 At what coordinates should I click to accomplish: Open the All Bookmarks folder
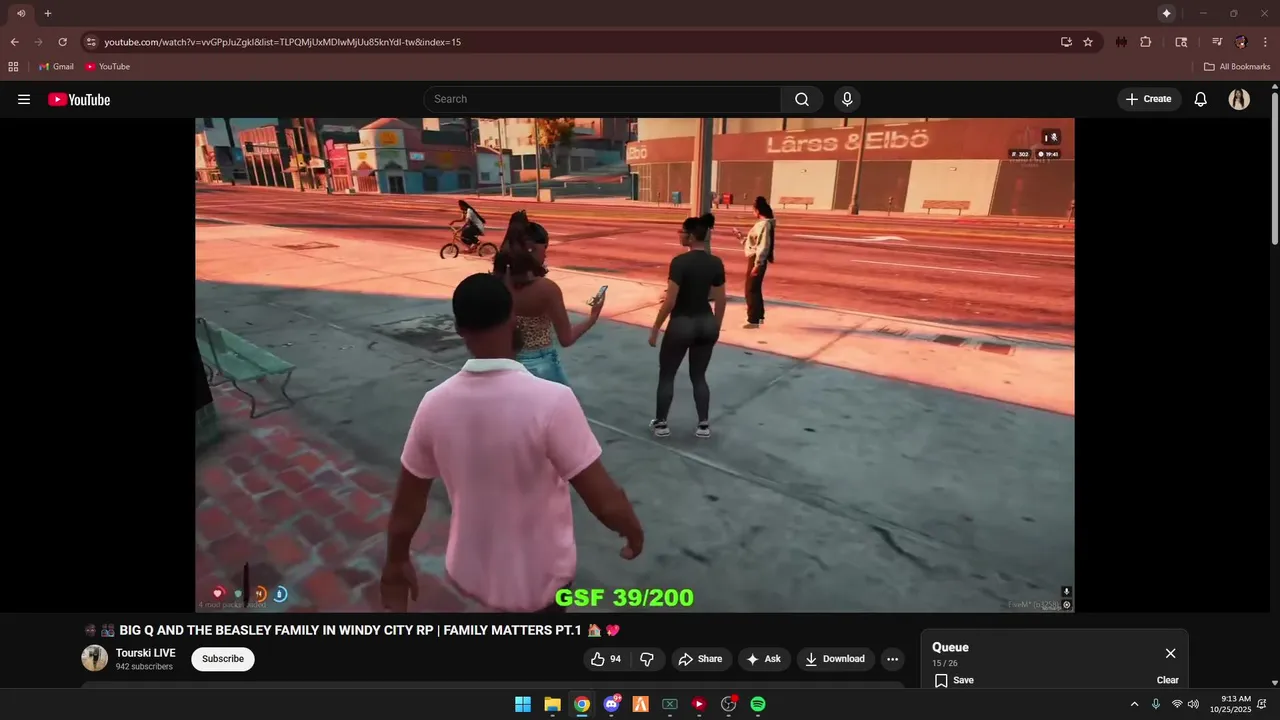pos(1237,67)
